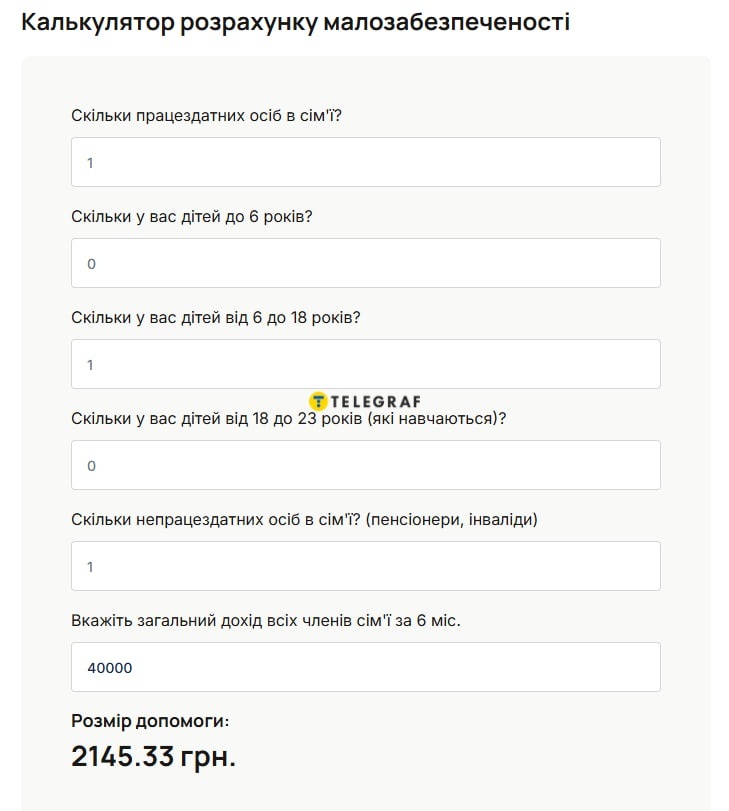Click the 'Розмір допомоги:' result label
The width and height of the screenshot is (729, 811).
tap(150, 720)
